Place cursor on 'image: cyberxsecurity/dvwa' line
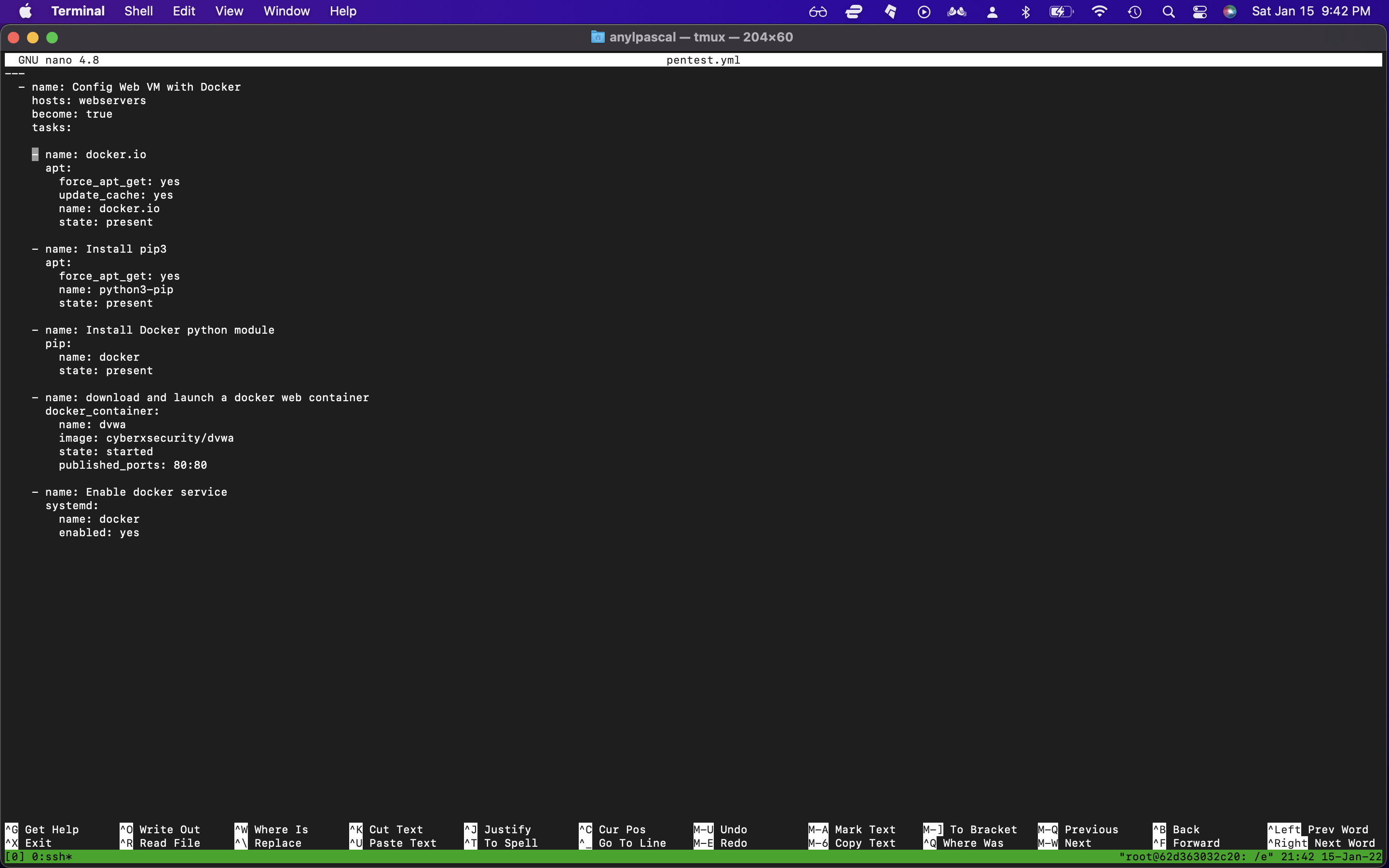The height and width of the screenshot is (868, 1389). (x=146, y=438)
